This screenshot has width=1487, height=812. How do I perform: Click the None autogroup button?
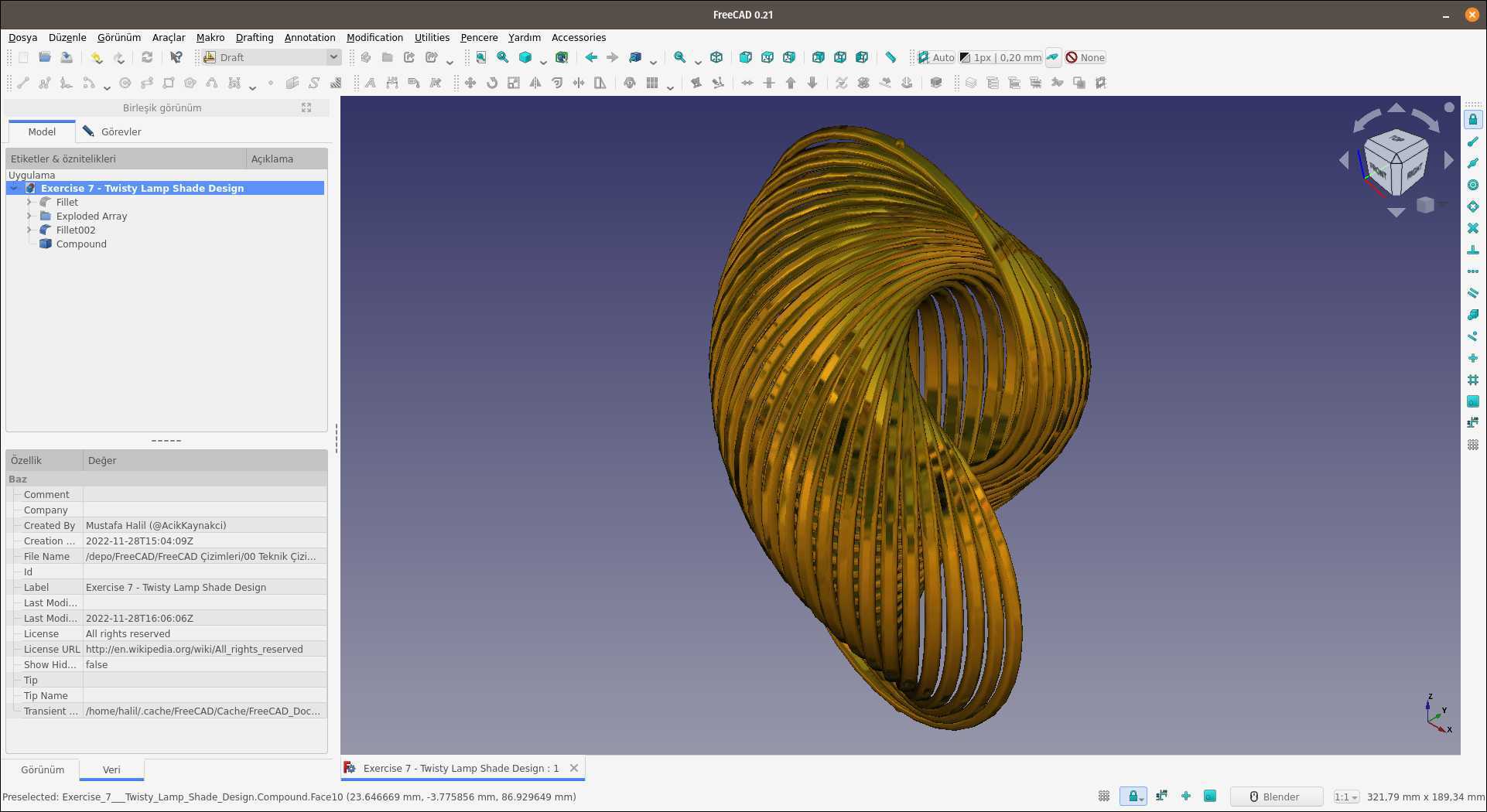tap(1085, 57)
